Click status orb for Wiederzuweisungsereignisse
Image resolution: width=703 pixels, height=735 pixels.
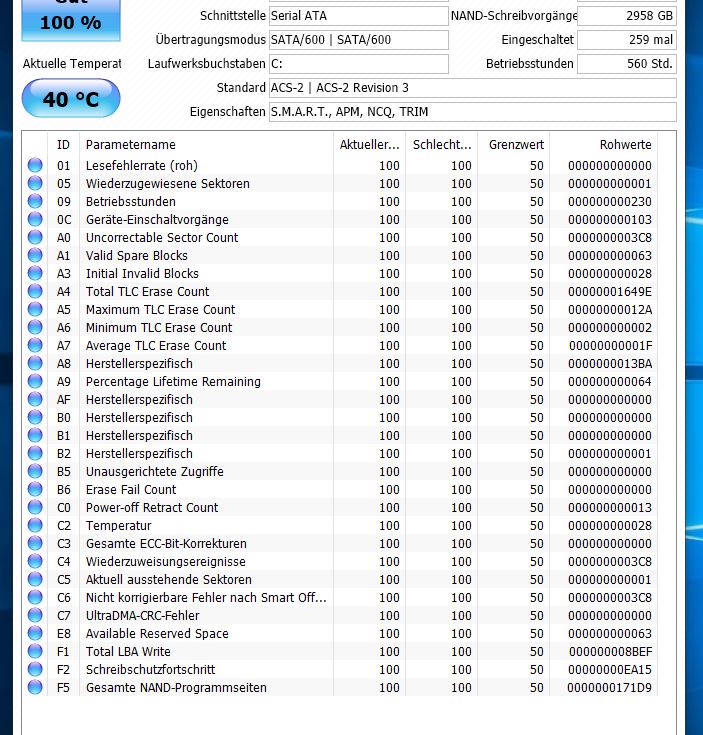[x=35, y=561]
